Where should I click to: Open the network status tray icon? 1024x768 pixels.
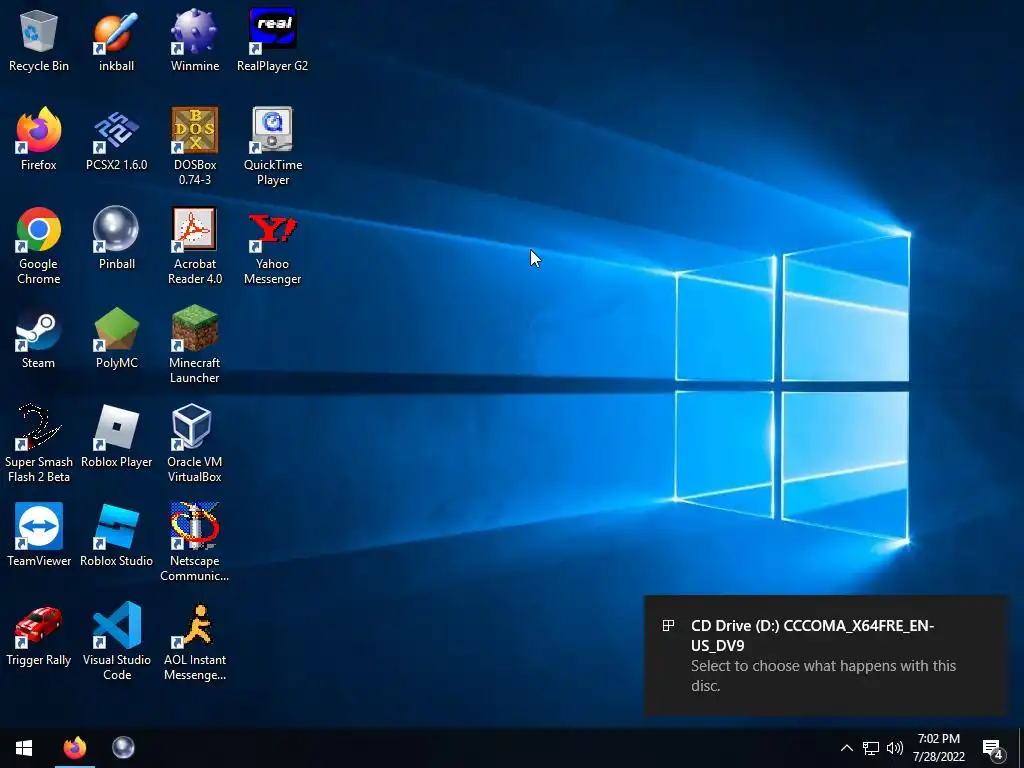pyautogui.click(x=871, y=748)
